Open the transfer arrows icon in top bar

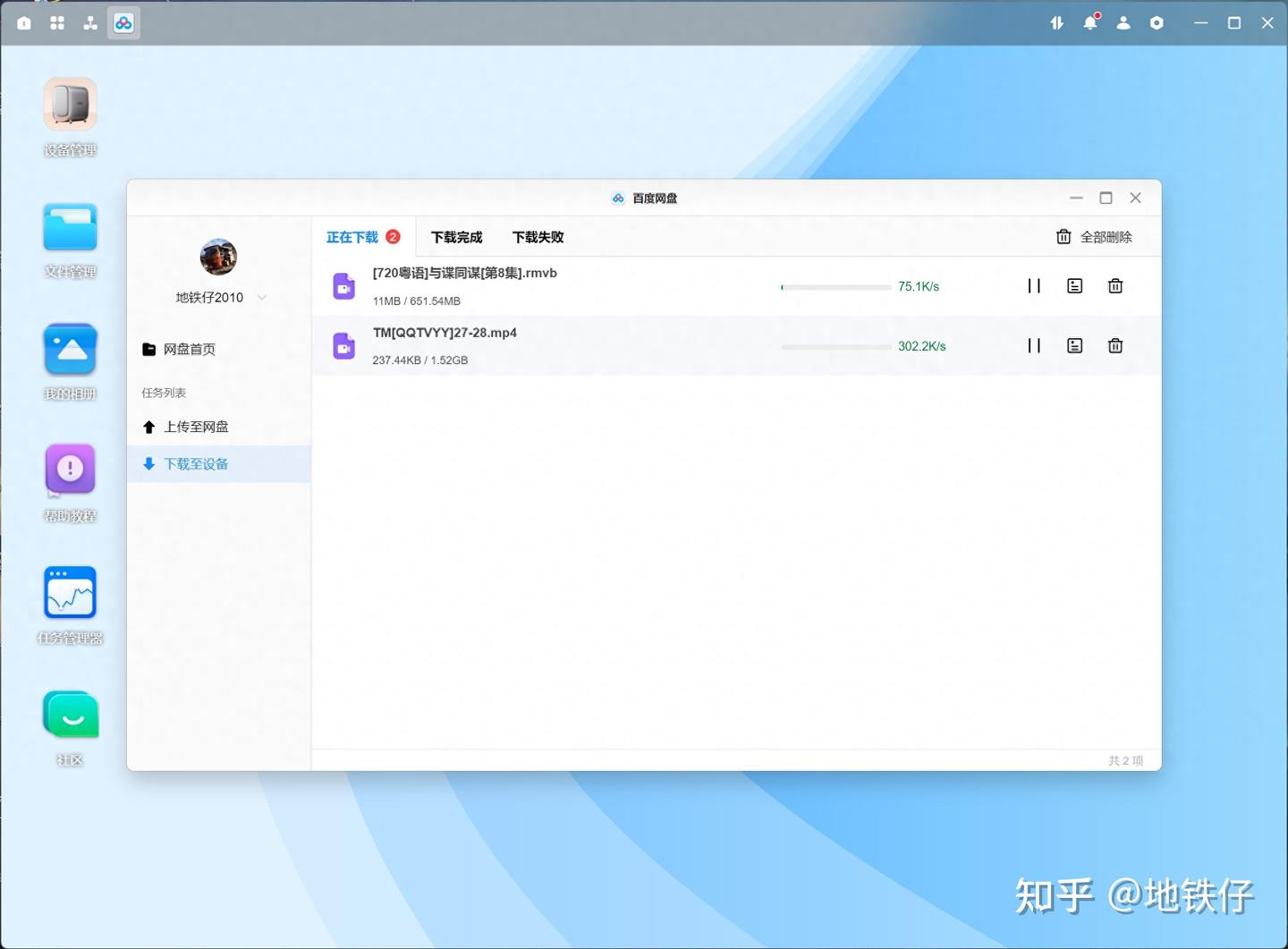(x=1056, y=23)
